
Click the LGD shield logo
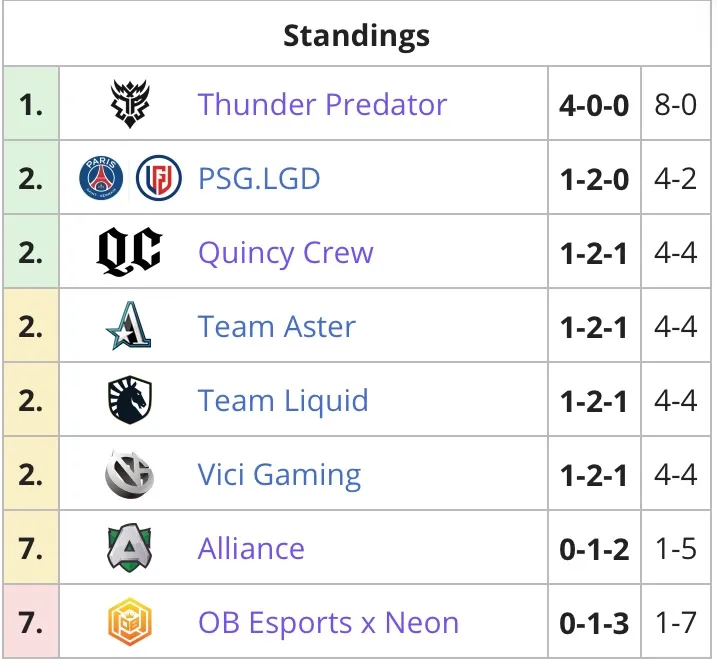[159, 178]
